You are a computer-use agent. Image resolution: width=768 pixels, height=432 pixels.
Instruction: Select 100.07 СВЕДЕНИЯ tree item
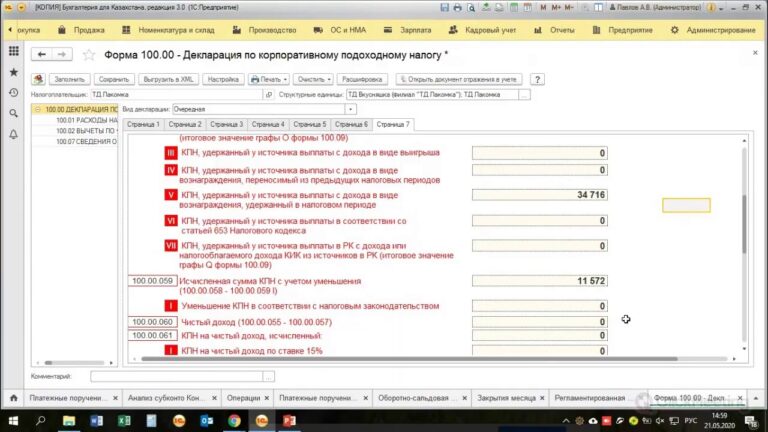pyautogui.click(x=86, y=142)
